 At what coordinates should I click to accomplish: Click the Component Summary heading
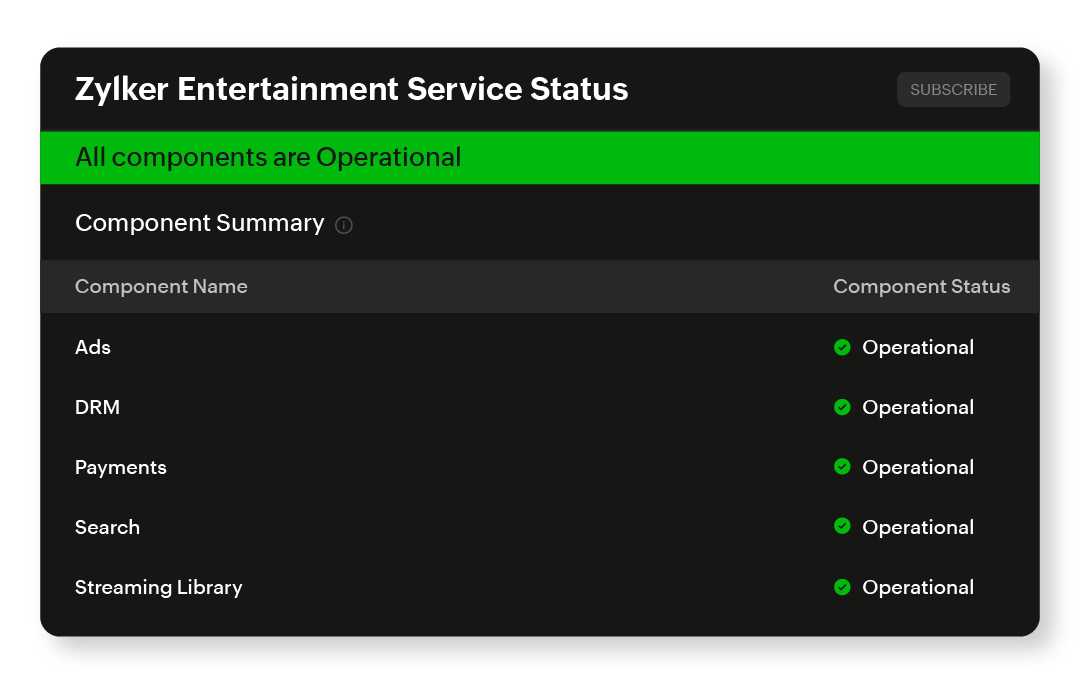(x=199, y=223)
